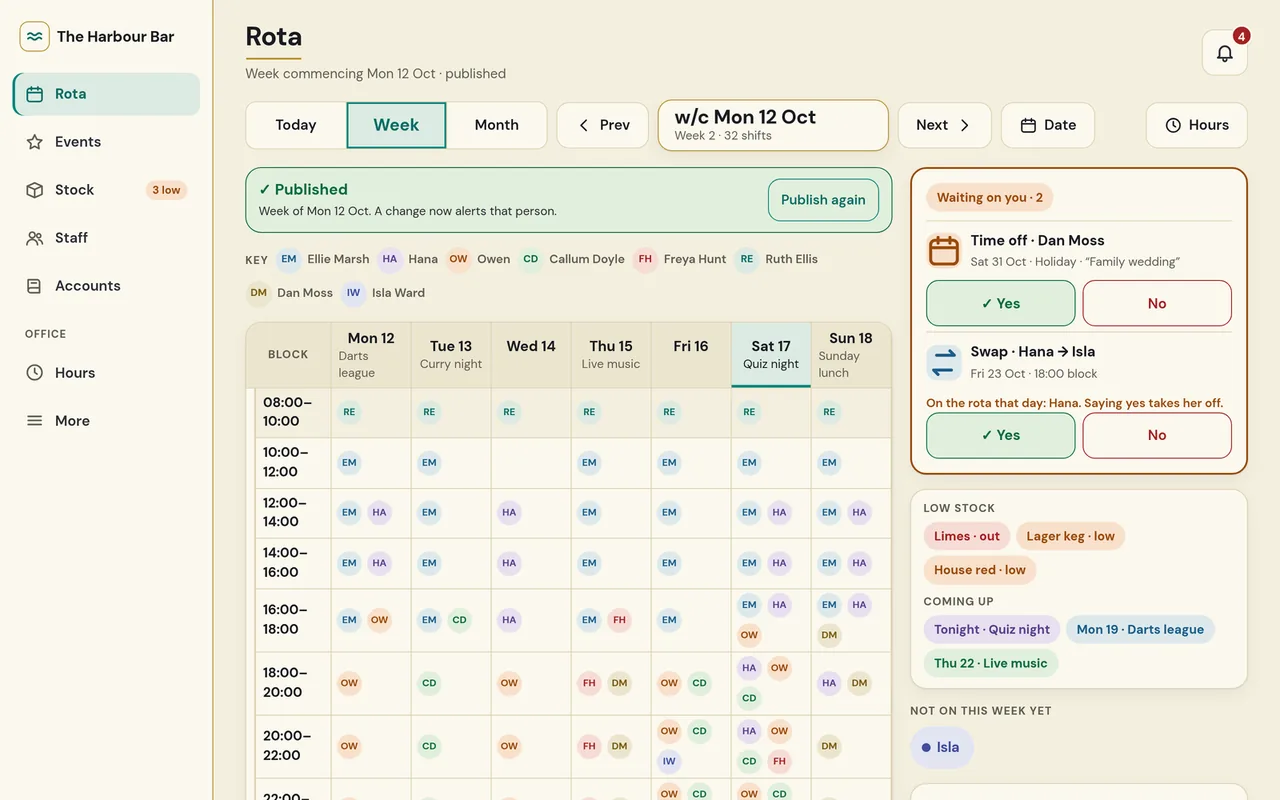Screen dimensions: 1280x800
Task: Open Mon 19 · Darts league chip
Action: tap(1140, 629)
